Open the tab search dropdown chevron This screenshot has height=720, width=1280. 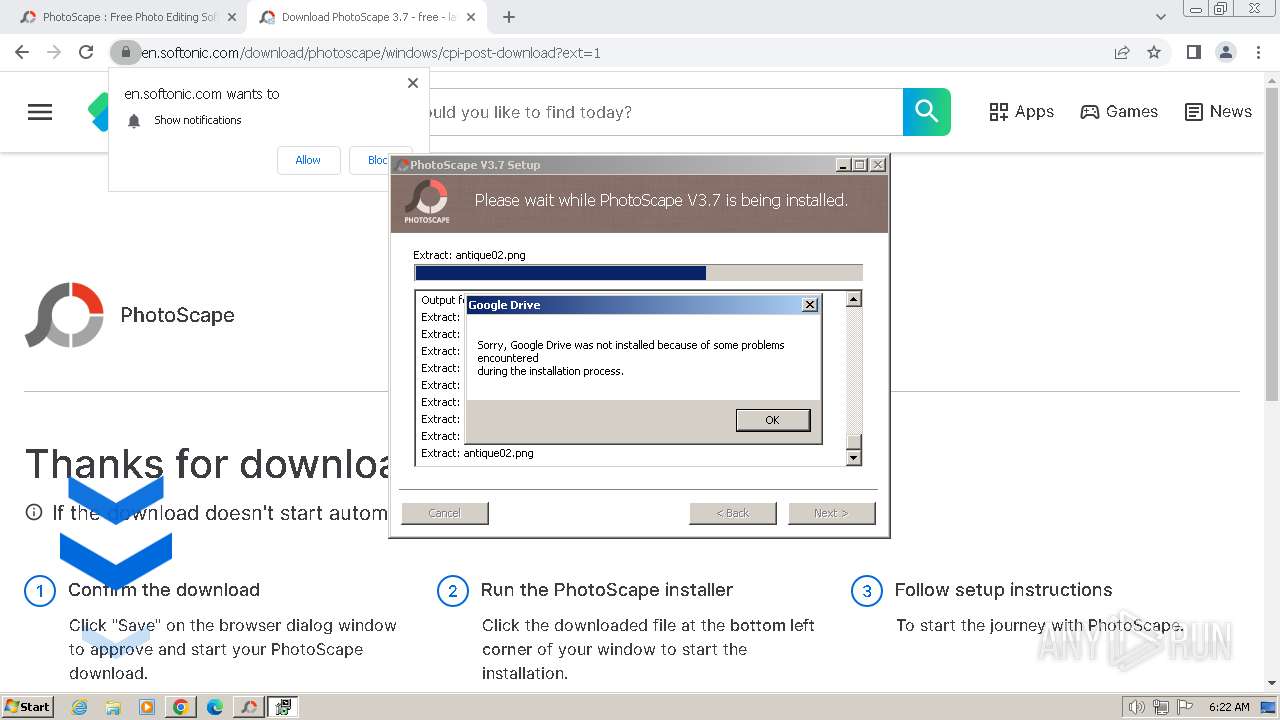point(1161,17)
